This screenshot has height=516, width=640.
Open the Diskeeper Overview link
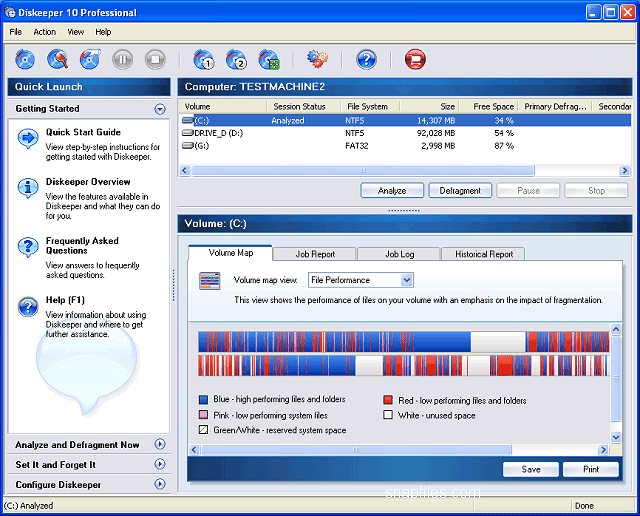(88, 182)
